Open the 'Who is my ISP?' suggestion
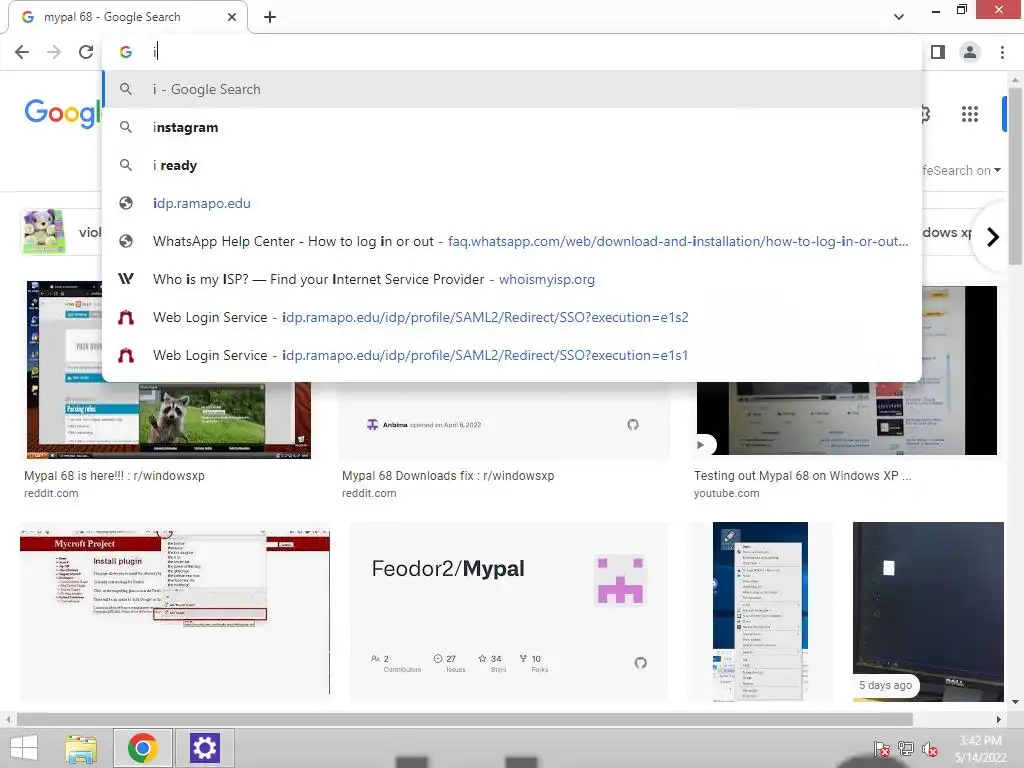The image size is (1024, 768). pyautogui.click(x=512, y=279)
